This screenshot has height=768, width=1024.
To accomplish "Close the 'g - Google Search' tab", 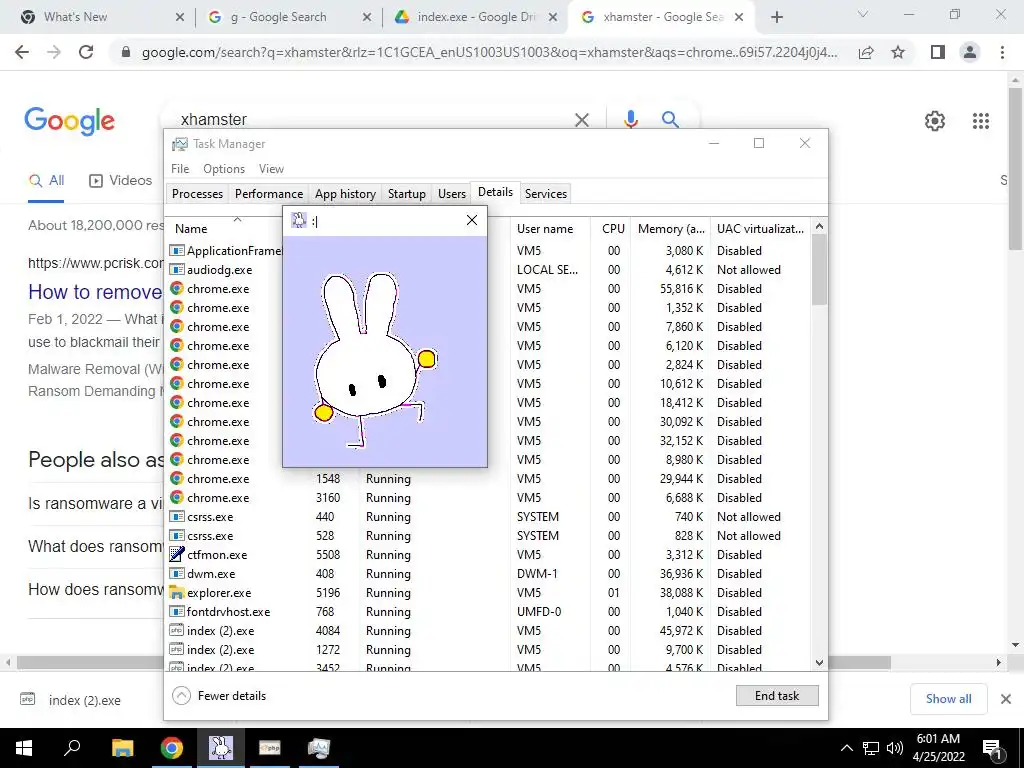I will tap(367, 17).
